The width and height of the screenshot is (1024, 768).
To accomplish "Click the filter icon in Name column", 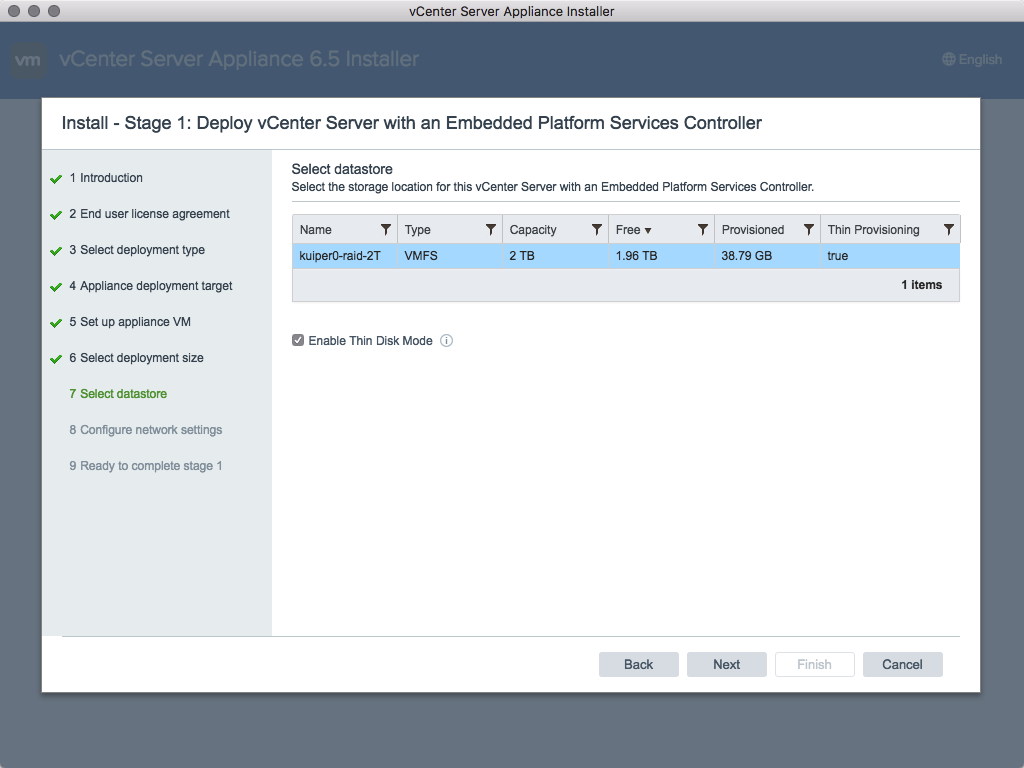I will 386,230.
